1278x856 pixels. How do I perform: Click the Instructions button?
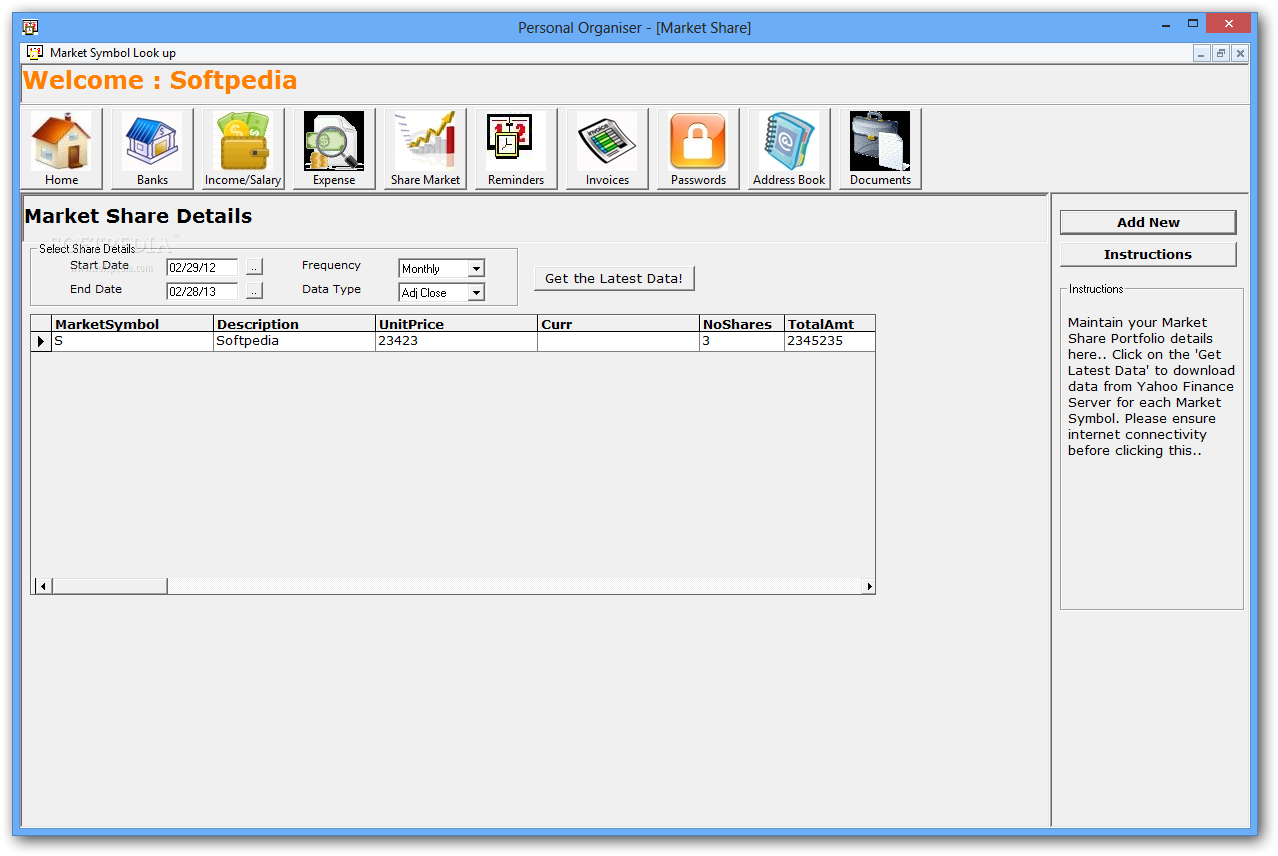click(1148, 254)
